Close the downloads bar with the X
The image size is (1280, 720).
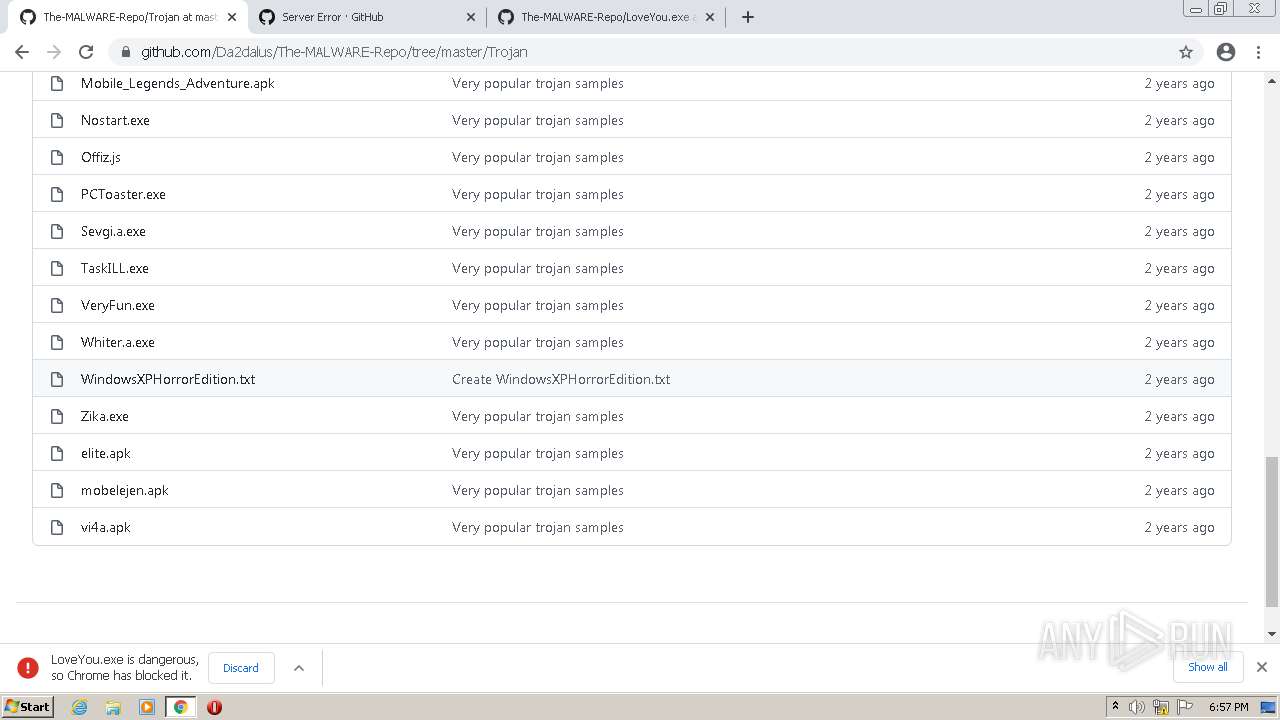coord(1261,667)
